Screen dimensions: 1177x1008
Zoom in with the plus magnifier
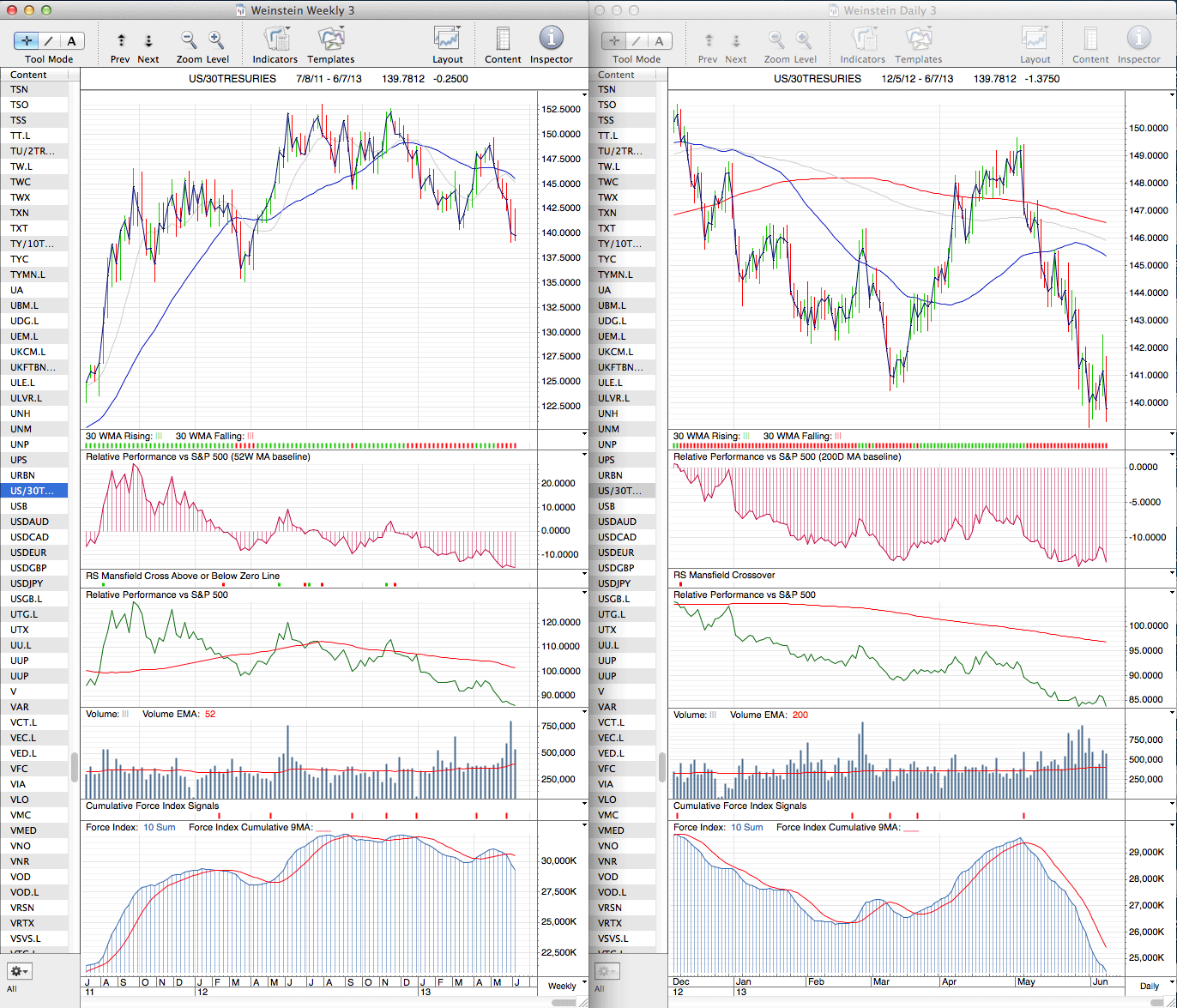216,40
